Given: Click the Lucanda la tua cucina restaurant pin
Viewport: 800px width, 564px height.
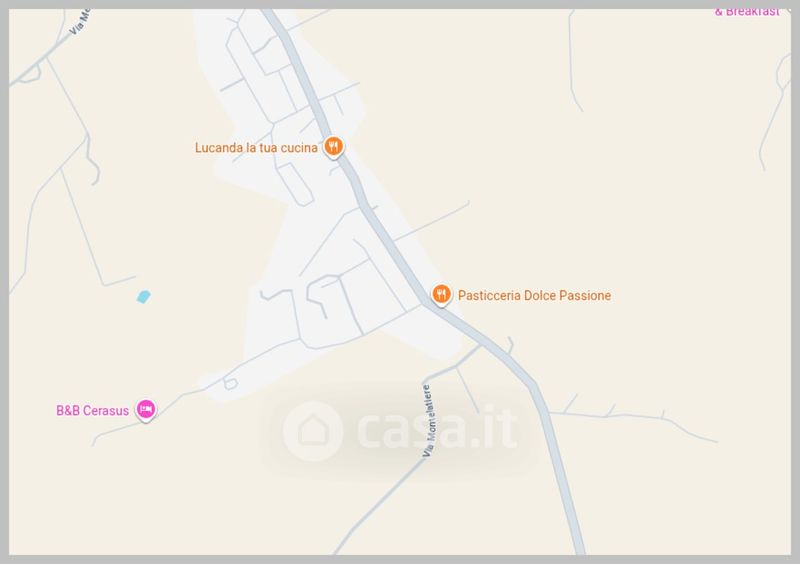Looking at the screenshot, I should 333,147.
